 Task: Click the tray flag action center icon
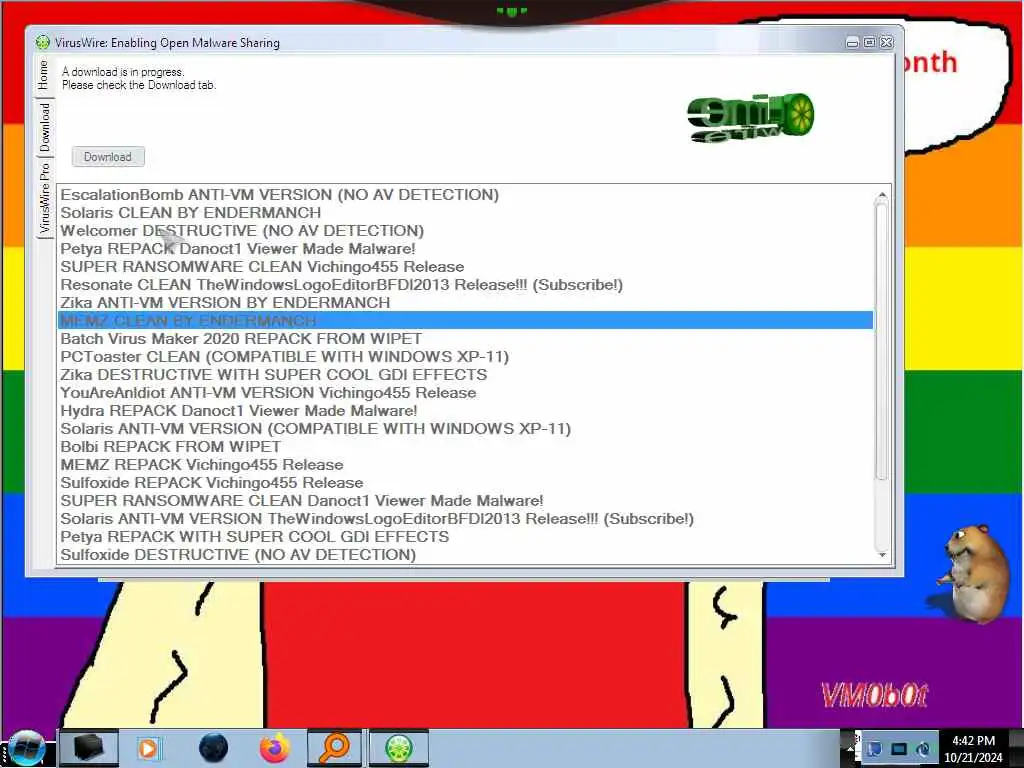coord(874,748)
